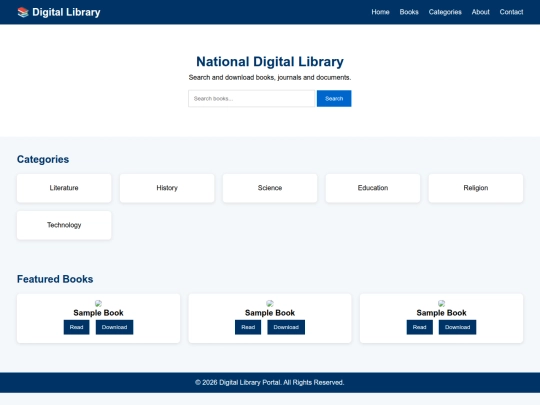This screenshot has height=405, width=540.
Task: Click the last Sample Book cover image
Action: pos(442,303)
